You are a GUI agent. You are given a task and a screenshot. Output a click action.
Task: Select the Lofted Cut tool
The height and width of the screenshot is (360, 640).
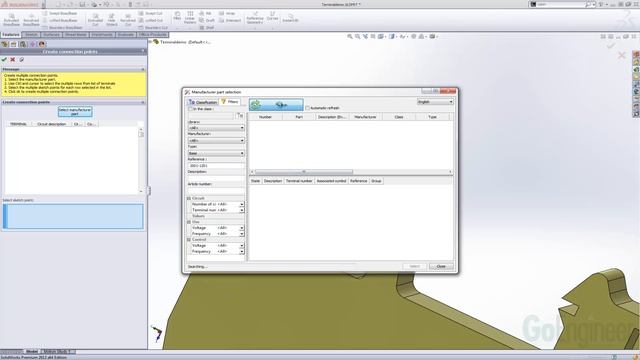click(x=151, y=20)
